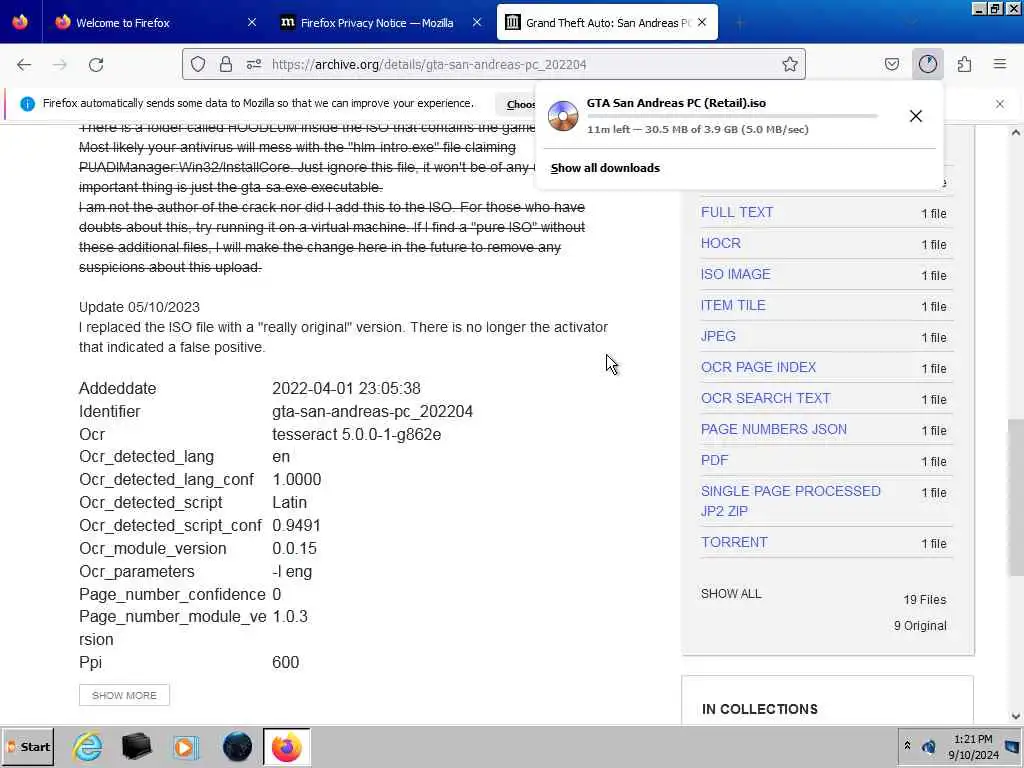
Task: Click the forward navigation arrow
Action: 59,64
